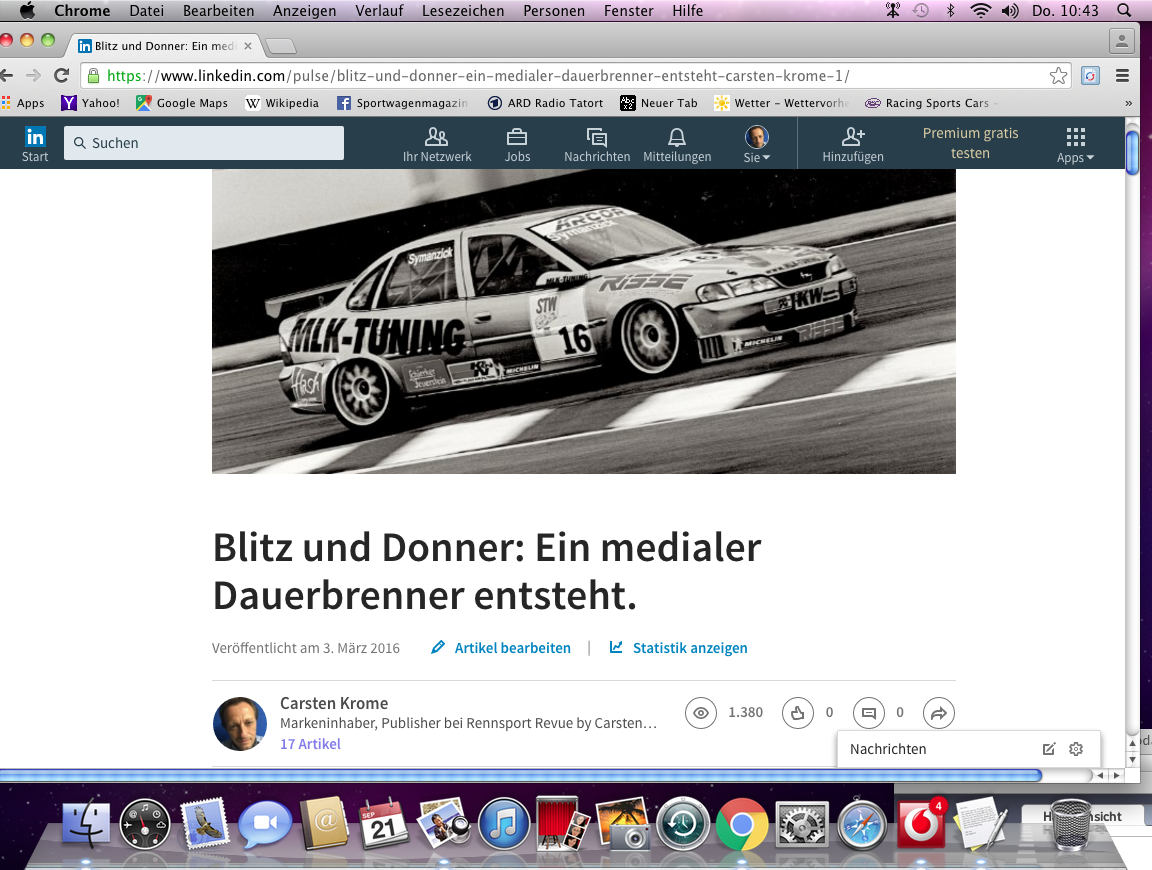Viewport: 1152px width, 870px height.
Task: Open Google Maps bookmark
Action: 182,103
